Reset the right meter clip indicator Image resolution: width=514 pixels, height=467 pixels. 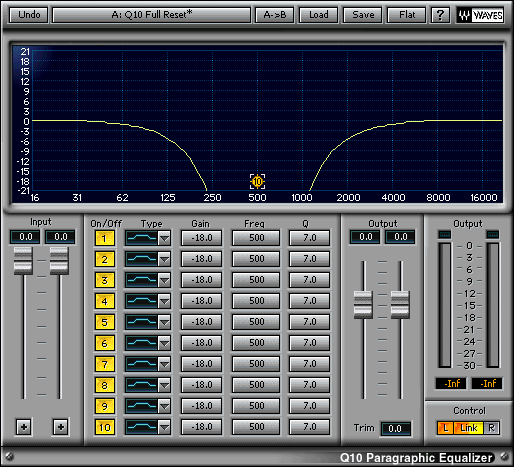(493, 235)
